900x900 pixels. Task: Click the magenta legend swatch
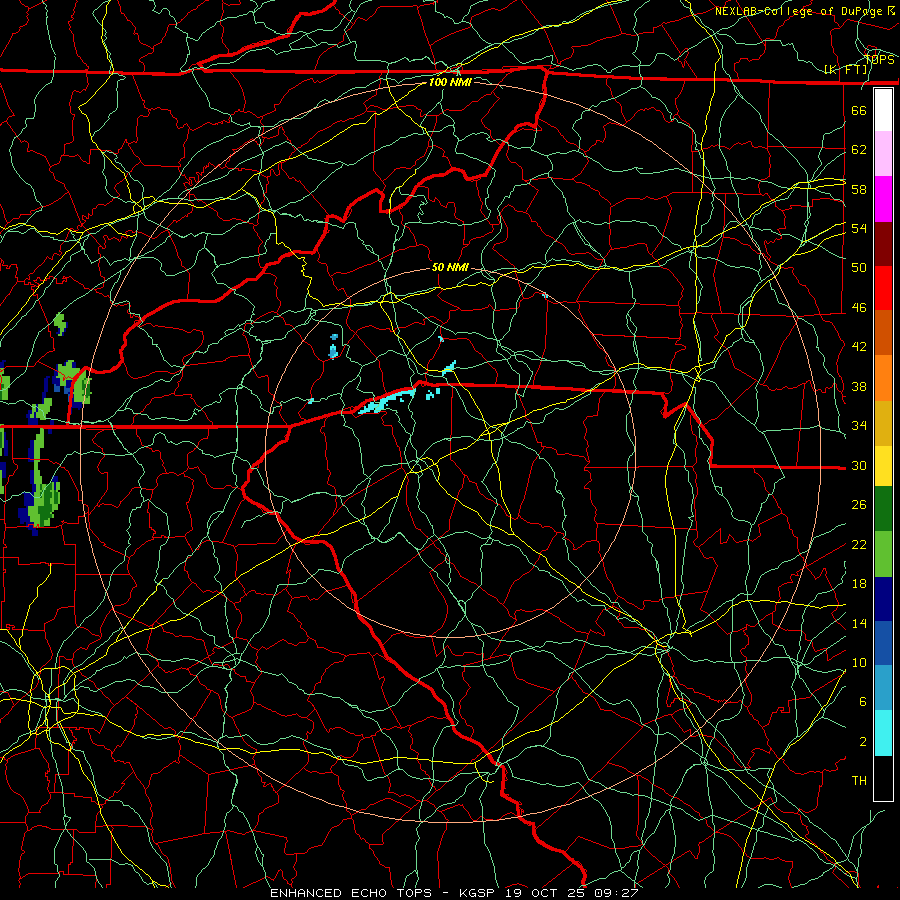883,199
